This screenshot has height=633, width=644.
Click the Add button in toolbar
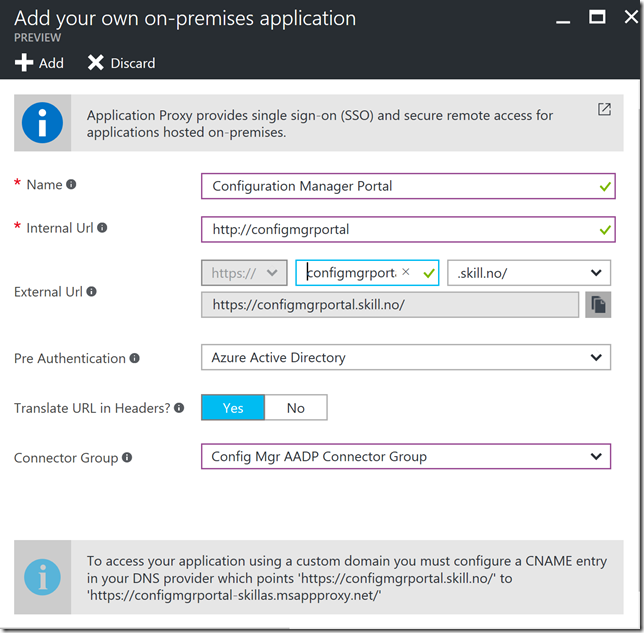[x=39, y=63]
